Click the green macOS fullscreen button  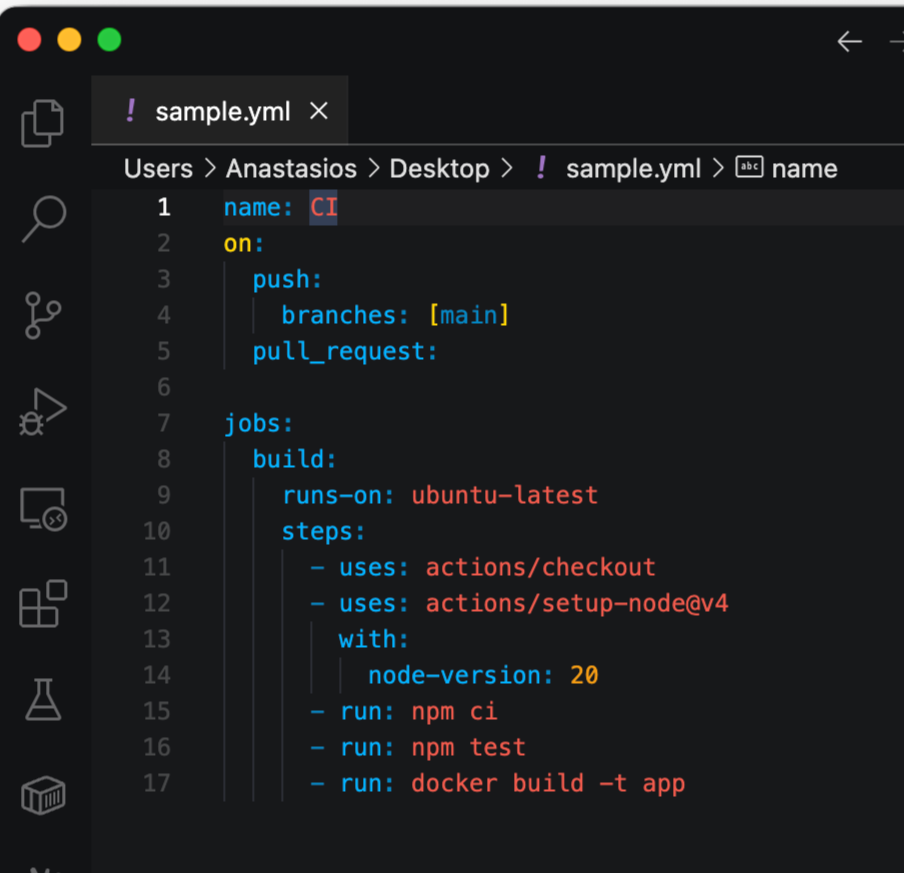click(x=109, y=40)
